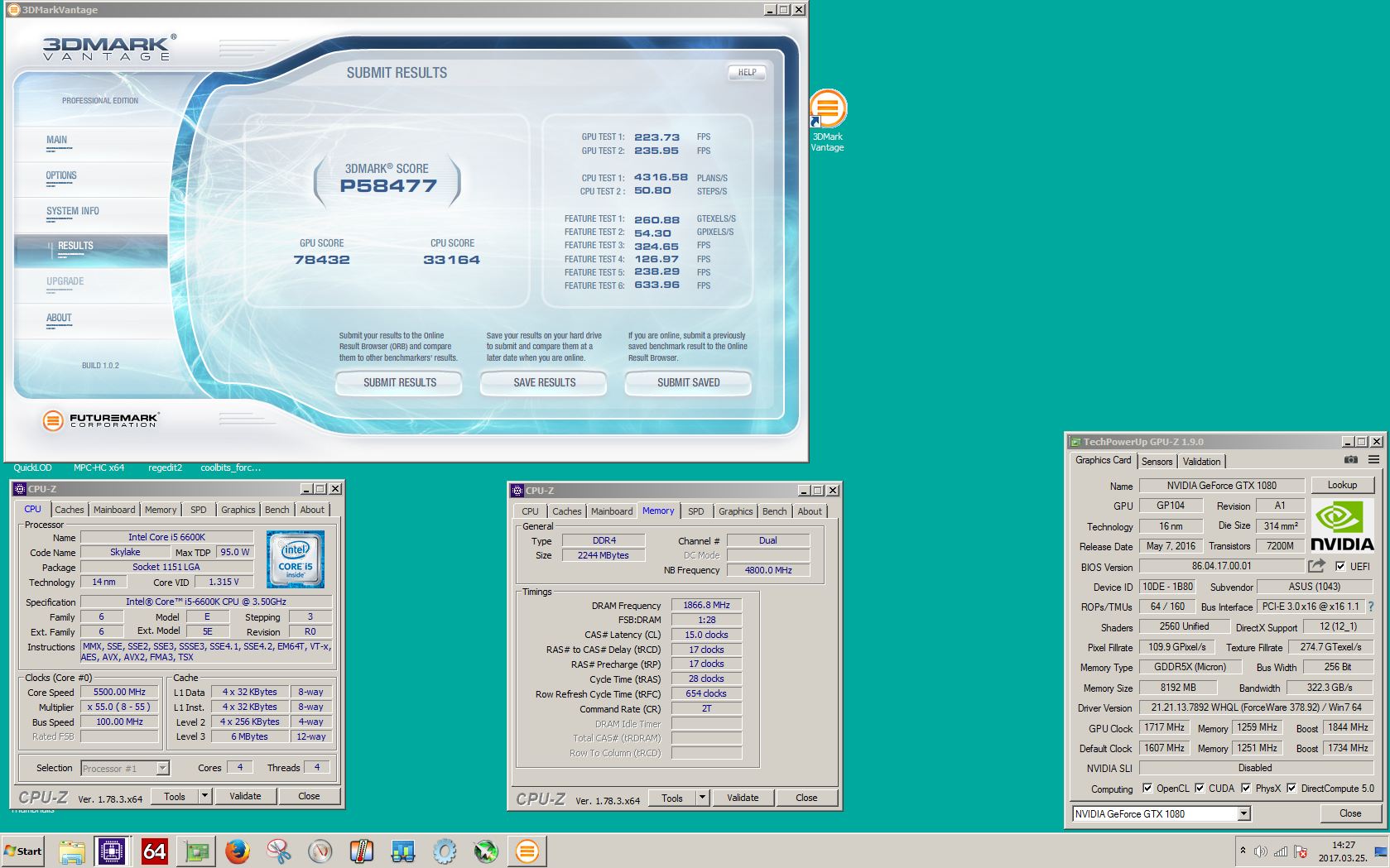Toggle the DirectCompute 5.0 checkbox
The image size is (1390, 868).
[1291, 789]
